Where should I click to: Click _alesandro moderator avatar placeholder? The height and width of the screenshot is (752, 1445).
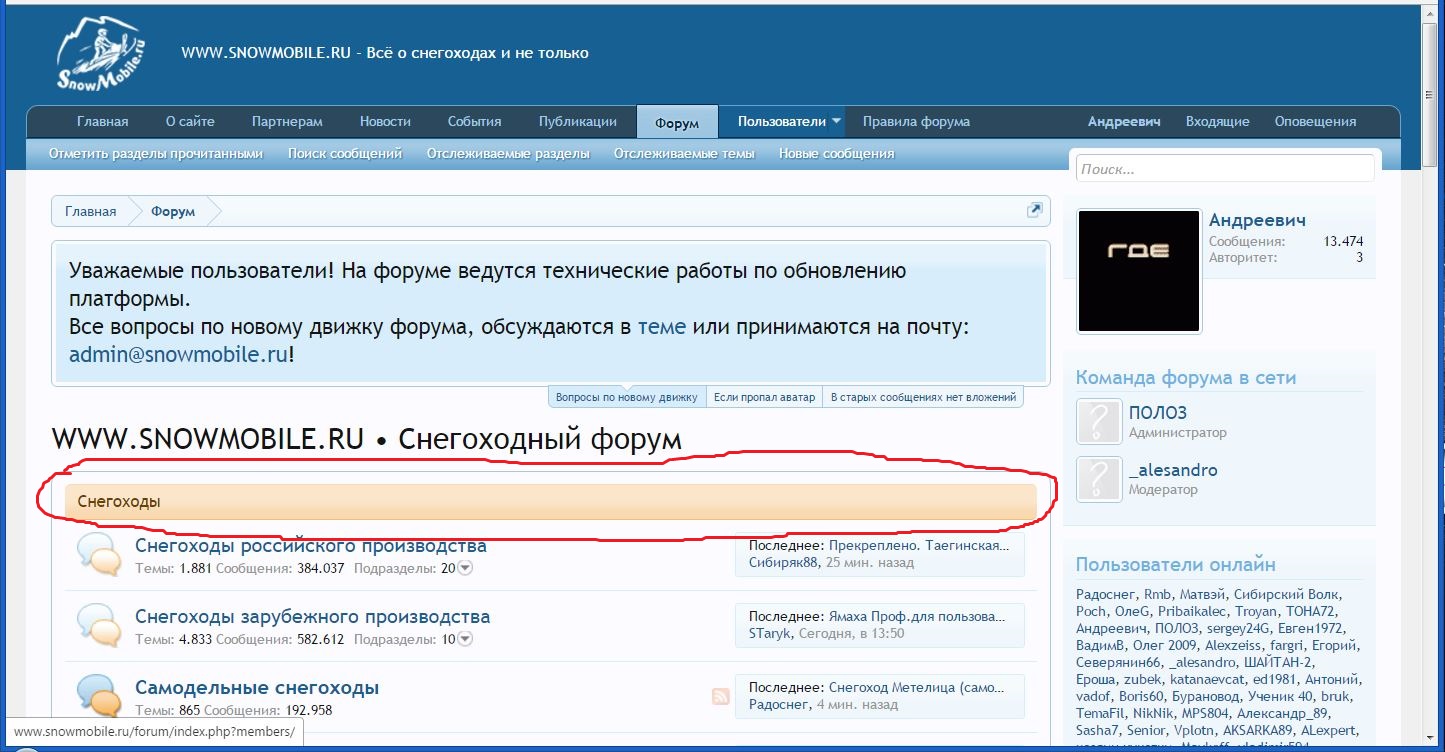coord(1098,478)
